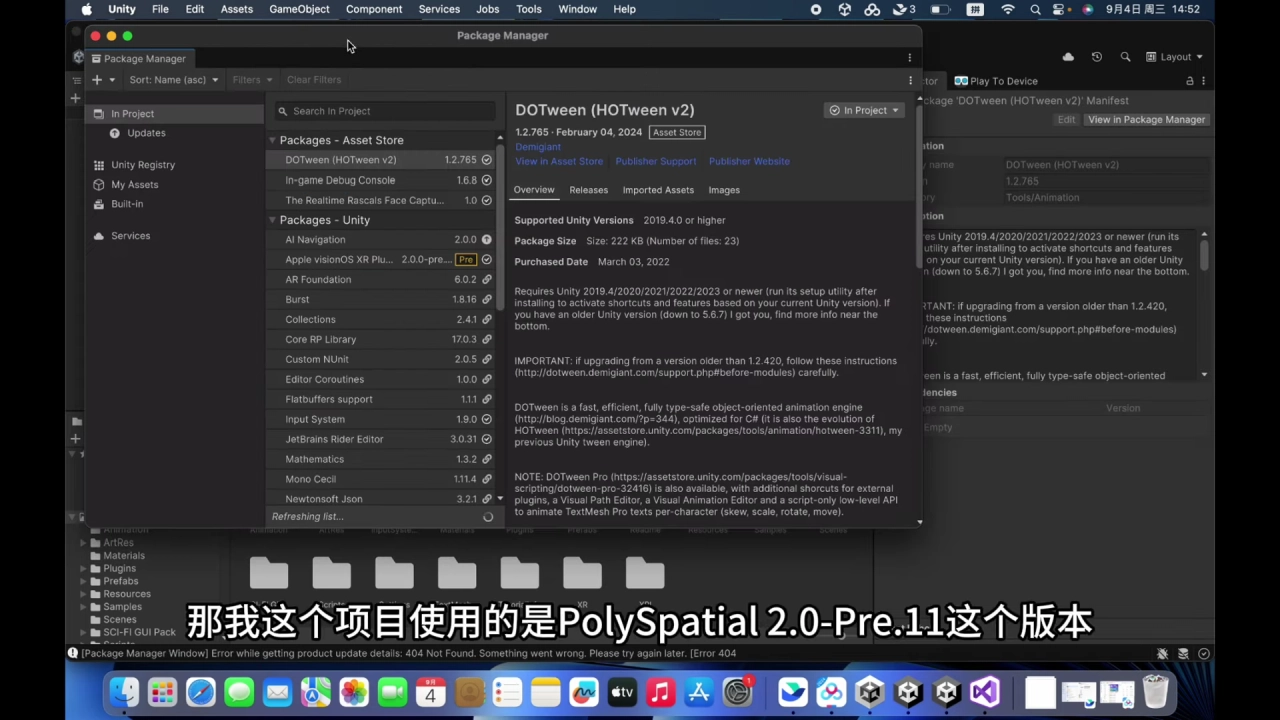Open the Jobs menu

(x=488, y=9)
